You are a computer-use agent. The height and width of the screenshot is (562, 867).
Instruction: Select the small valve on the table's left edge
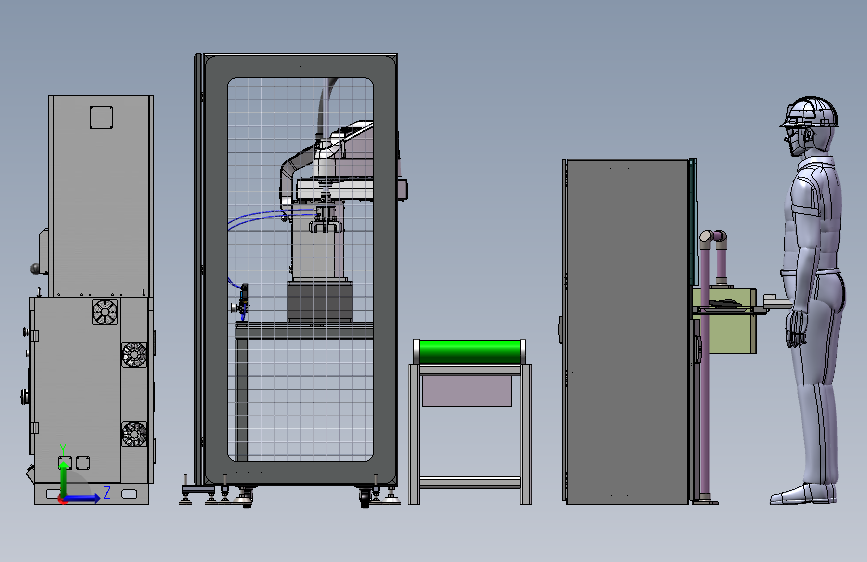coord(242,301)
